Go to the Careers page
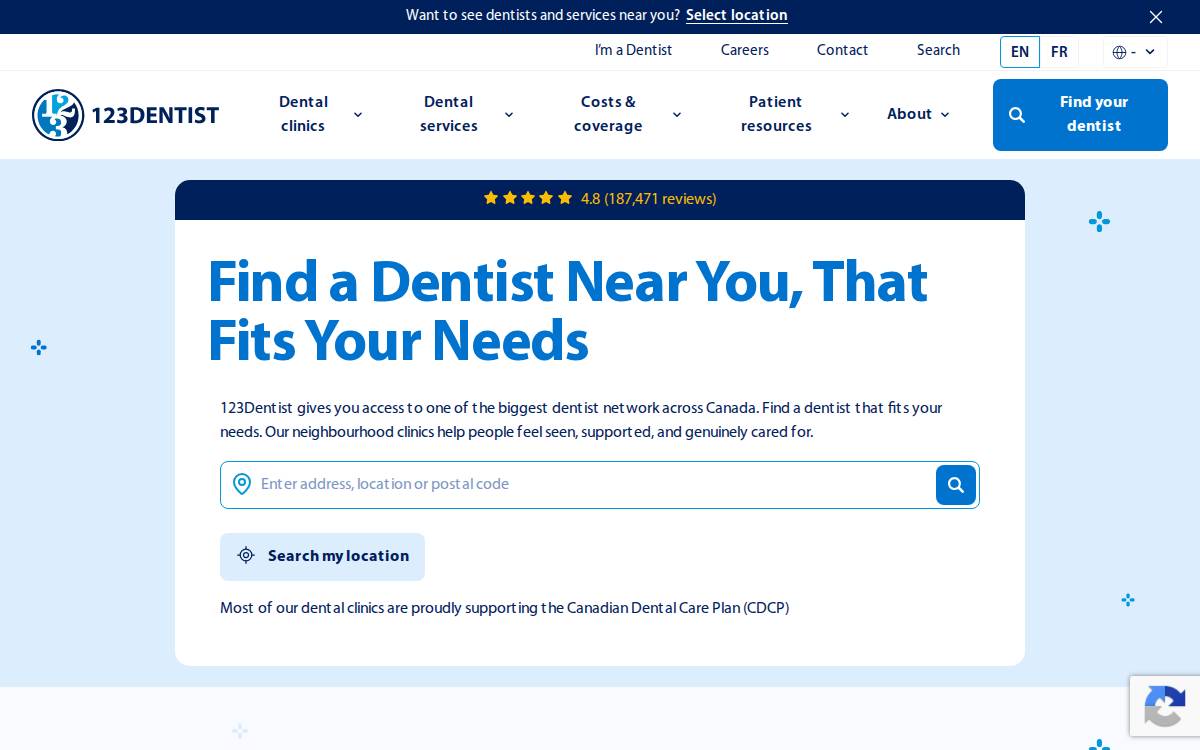This screenshot has width=1200, height=750. (x=745, y=50)
